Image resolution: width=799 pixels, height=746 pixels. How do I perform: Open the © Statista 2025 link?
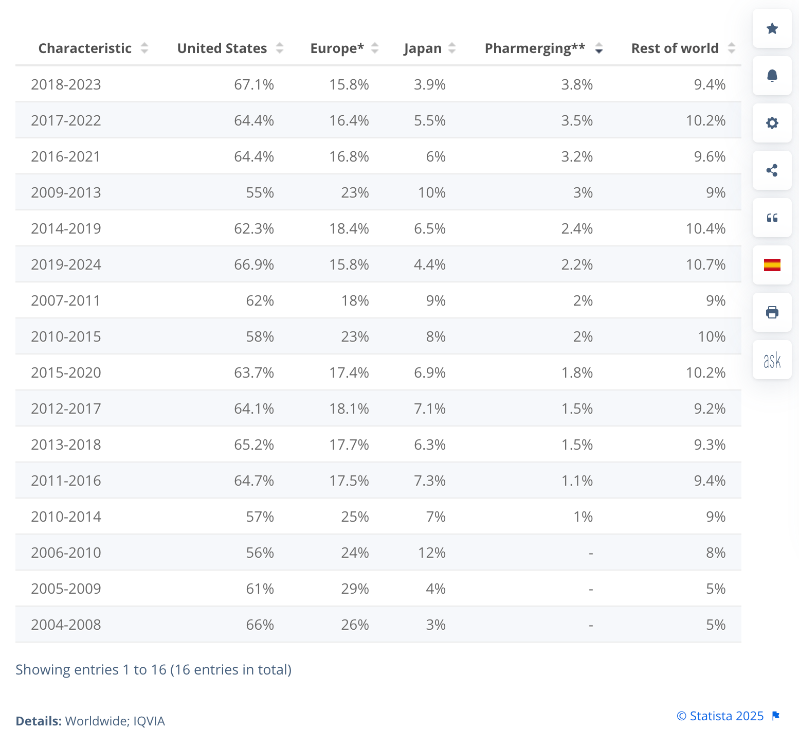pyautogui.click(x=720, y=716)
